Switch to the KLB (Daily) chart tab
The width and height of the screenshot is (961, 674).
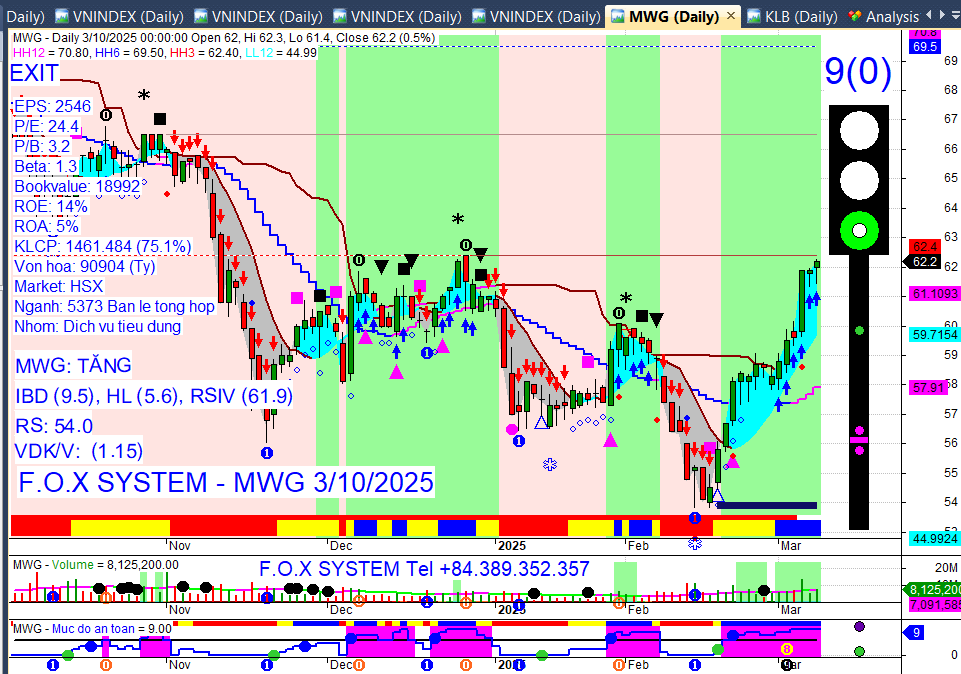(801, 17)
